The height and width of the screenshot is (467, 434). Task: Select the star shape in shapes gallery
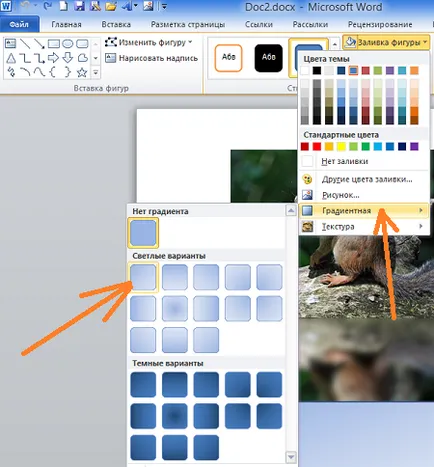[x=82, y=72]
